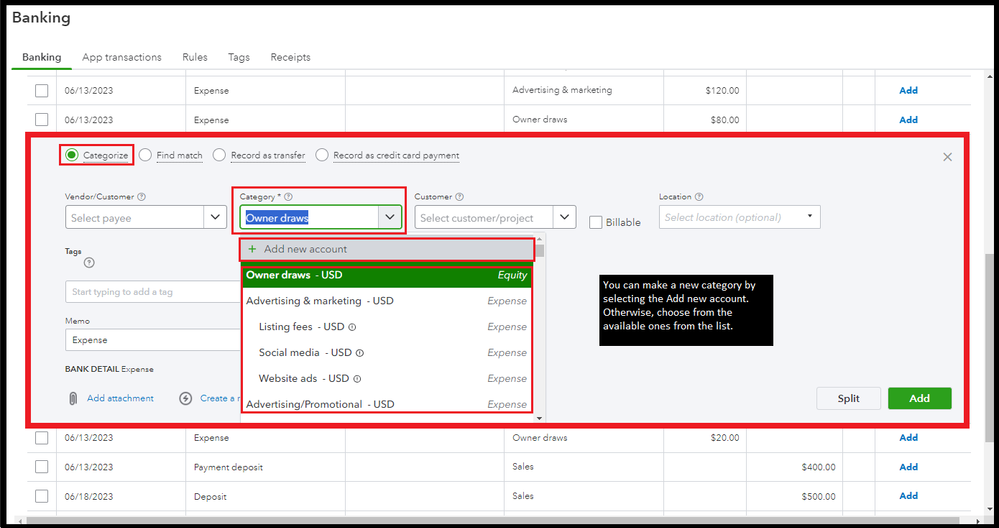Check the 06/18/2023 Deposit row checkbox
The height and width of the screenshot is (528, 999).
point(41,496)
